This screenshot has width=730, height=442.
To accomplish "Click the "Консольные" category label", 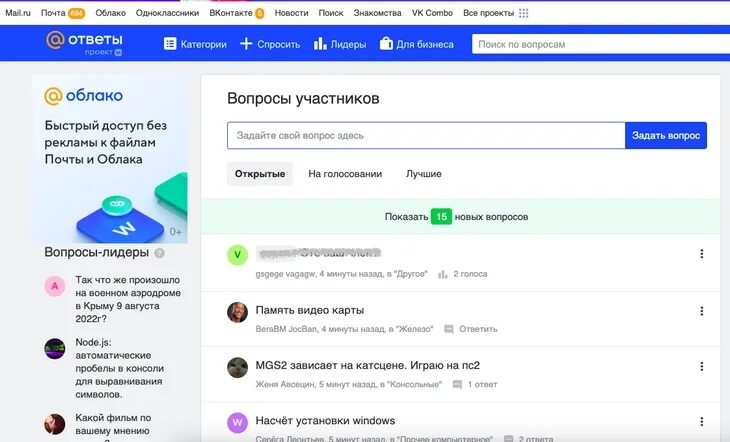I will click(414, 384).
